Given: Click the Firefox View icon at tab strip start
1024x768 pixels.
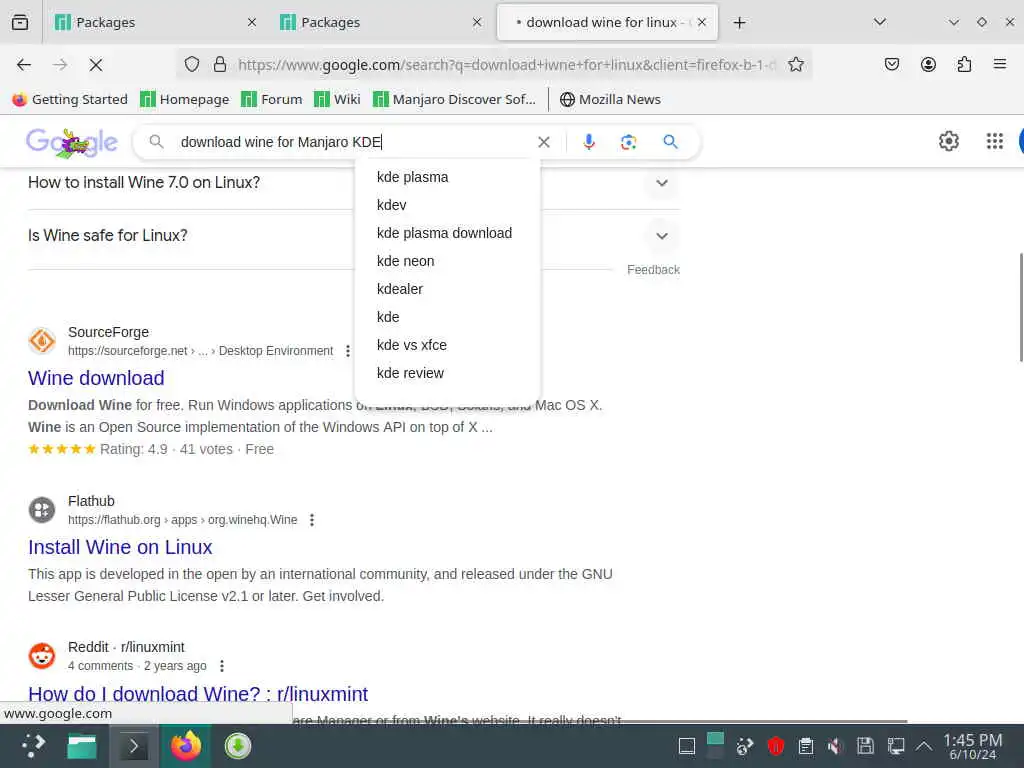Looking at the screenshot, I should click(20, 22).
